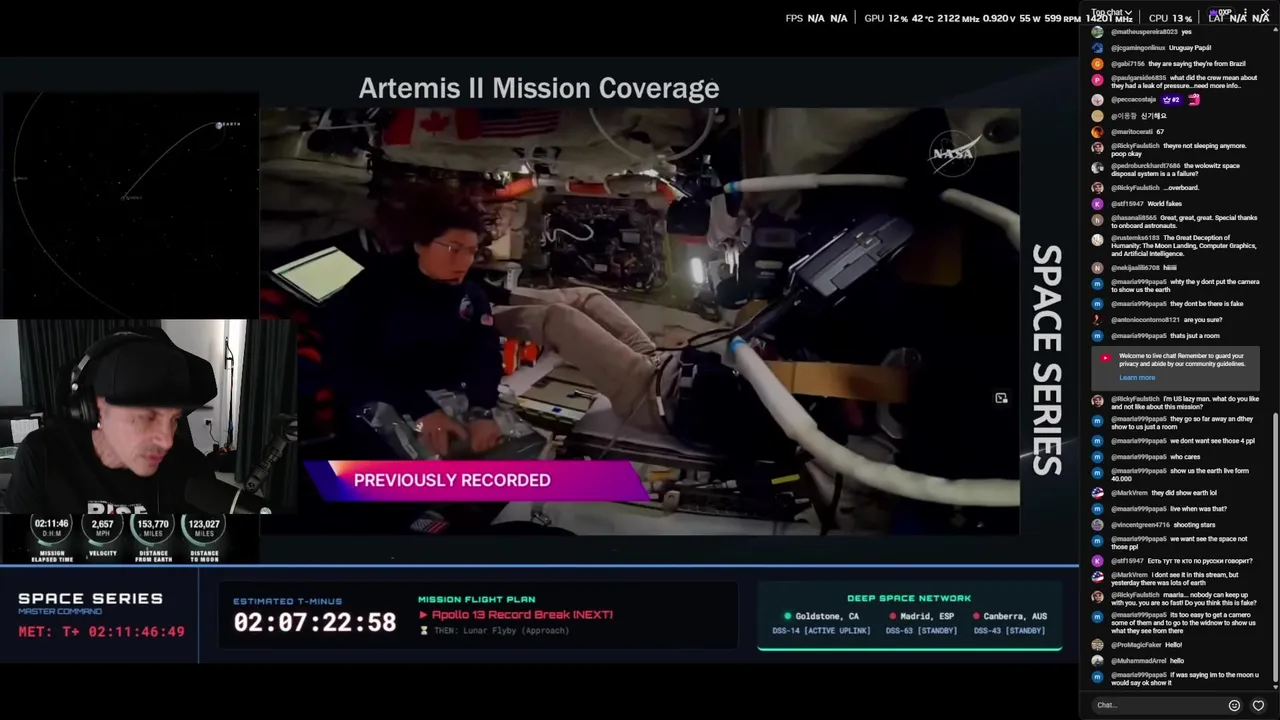
Task: Open gabi7156's orange avatar
Action: coord(1098,64)
